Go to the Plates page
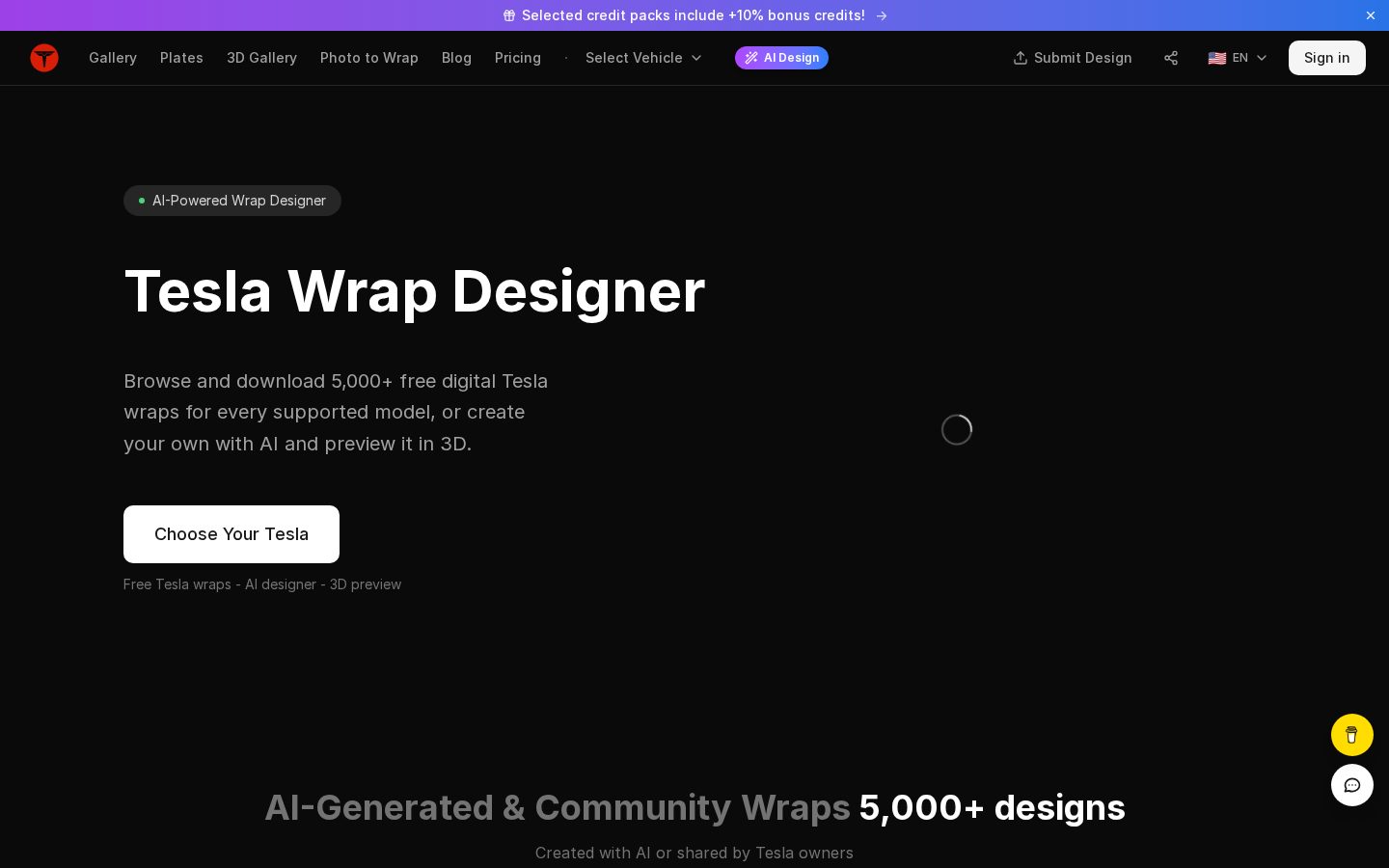This screenshot has width=1389, height=868. click(x=181, y=58)
